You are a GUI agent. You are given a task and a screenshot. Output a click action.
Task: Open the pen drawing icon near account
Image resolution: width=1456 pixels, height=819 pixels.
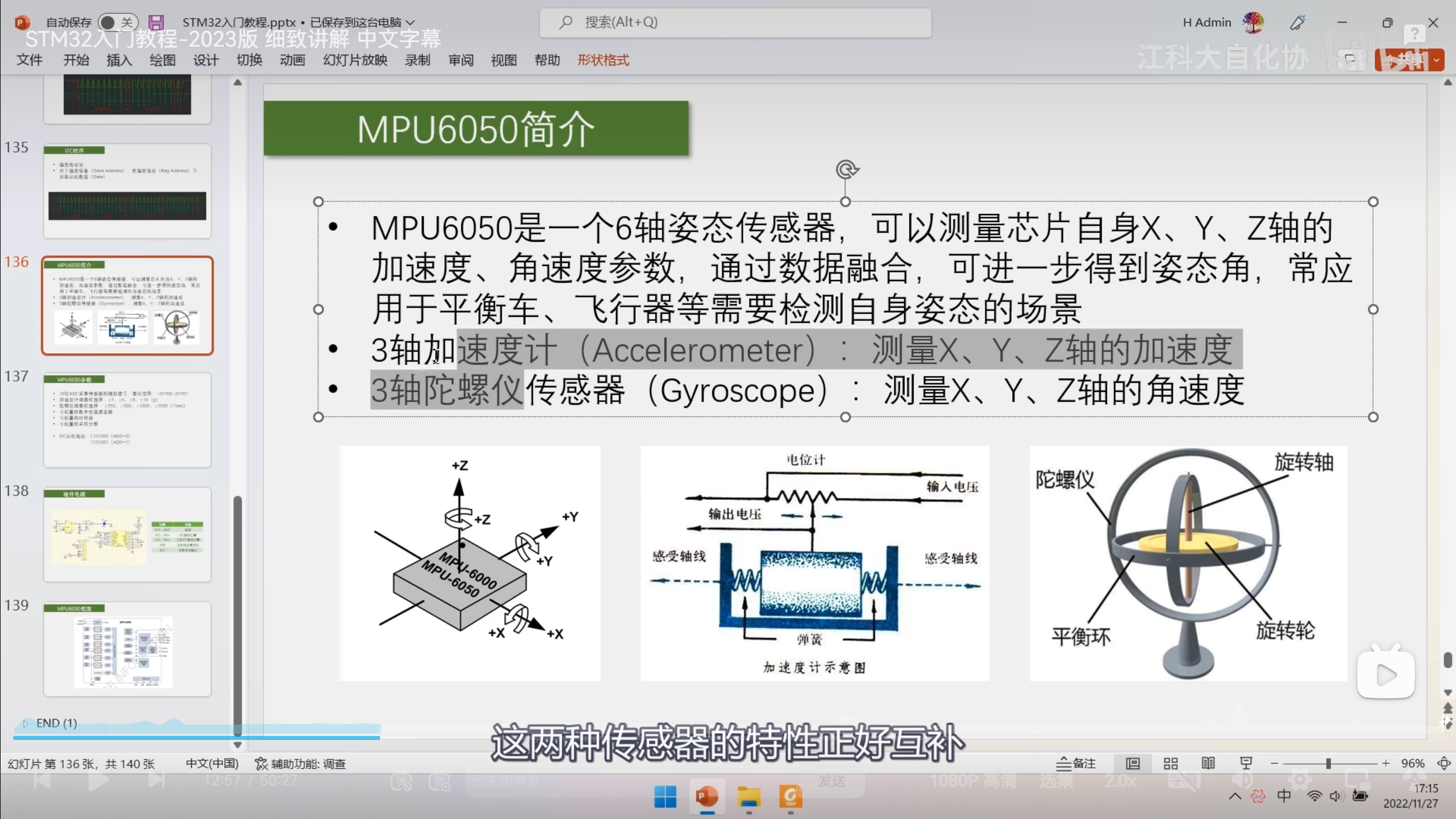(x=1297, y=23)
